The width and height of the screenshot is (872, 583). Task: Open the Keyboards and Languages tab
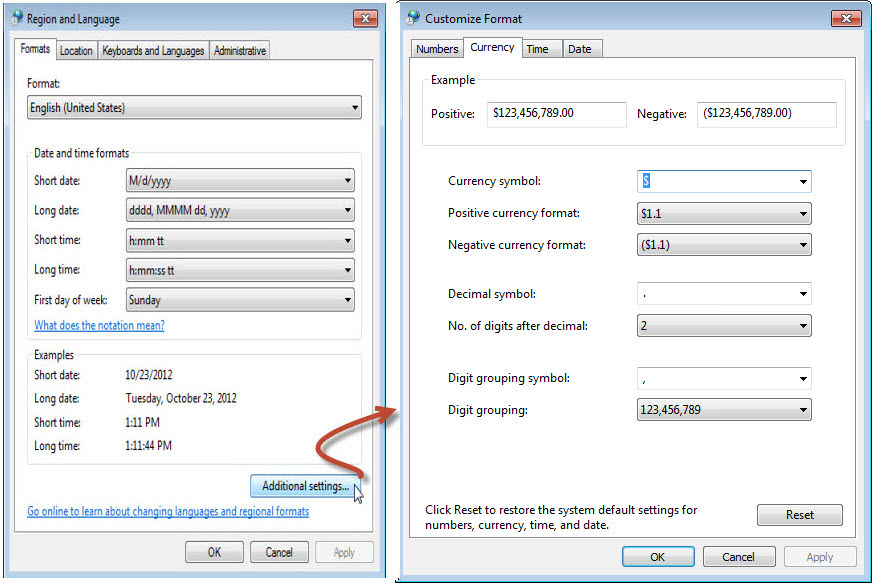coord(153,51)
